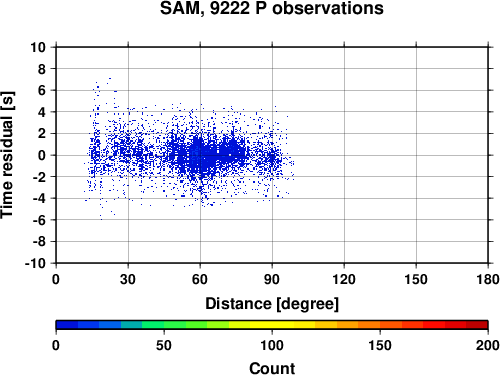Click the dark blue colorbar segment at 0

[x=67, y=325]
